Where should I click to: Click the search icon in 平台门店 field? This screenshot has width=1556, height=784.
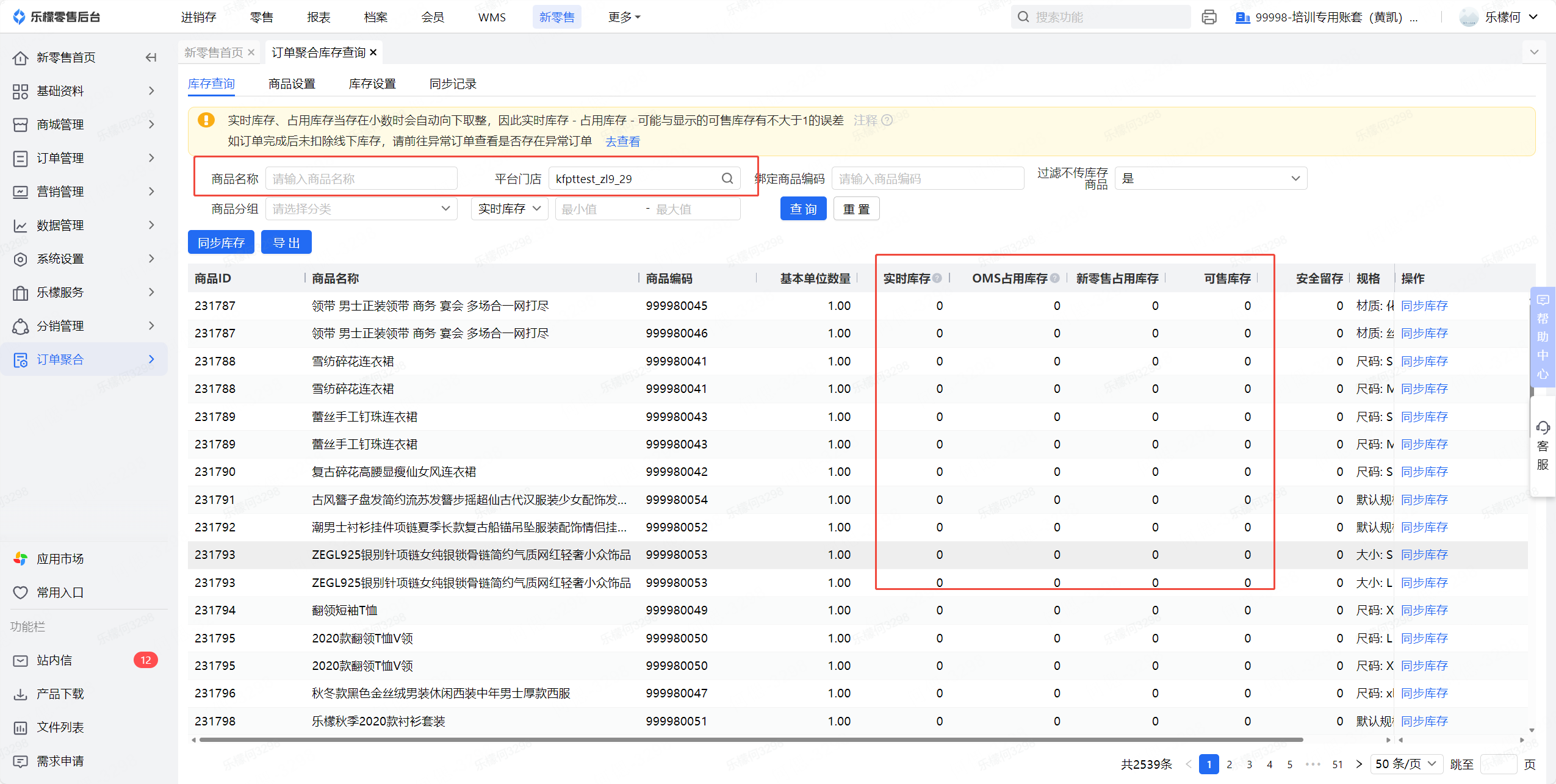point(727,178)
